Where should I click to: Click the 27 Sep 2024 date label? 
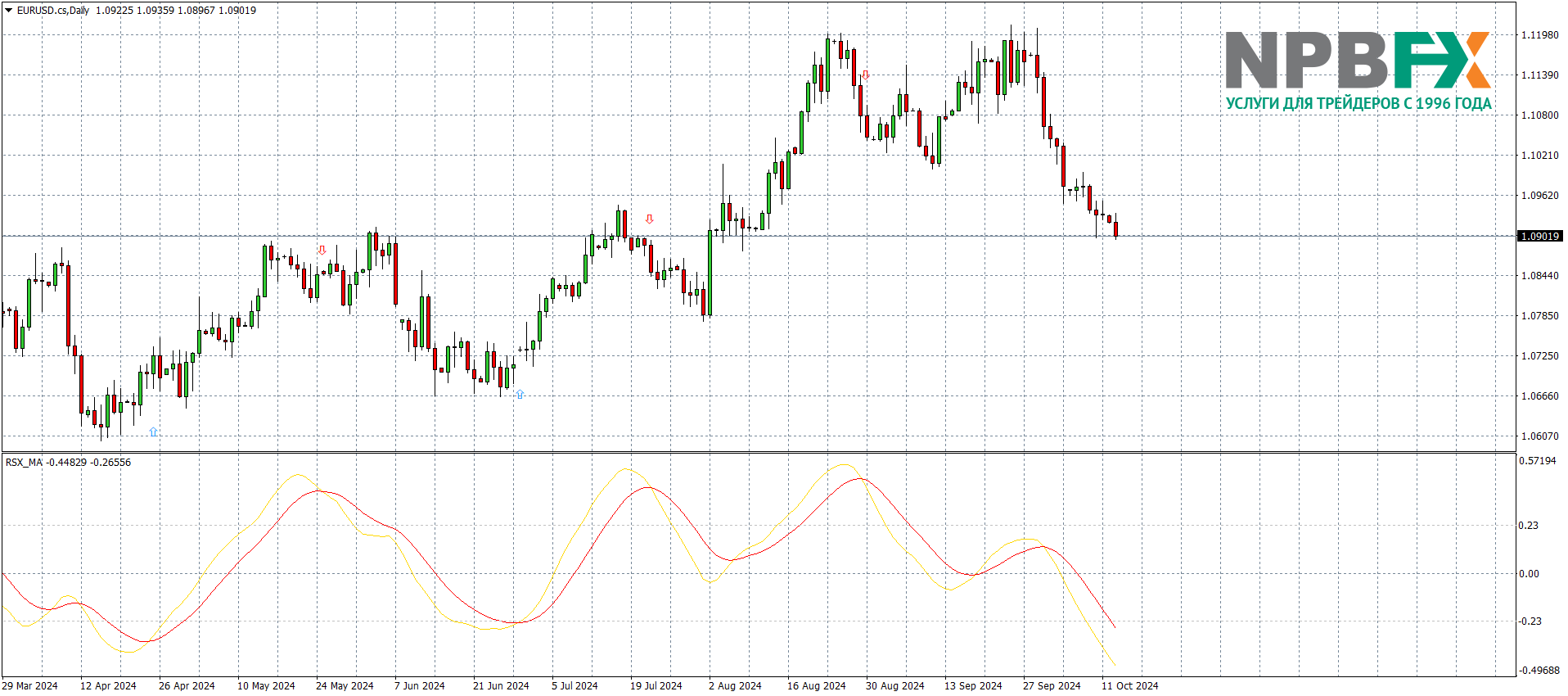[x=1052, y=686]
